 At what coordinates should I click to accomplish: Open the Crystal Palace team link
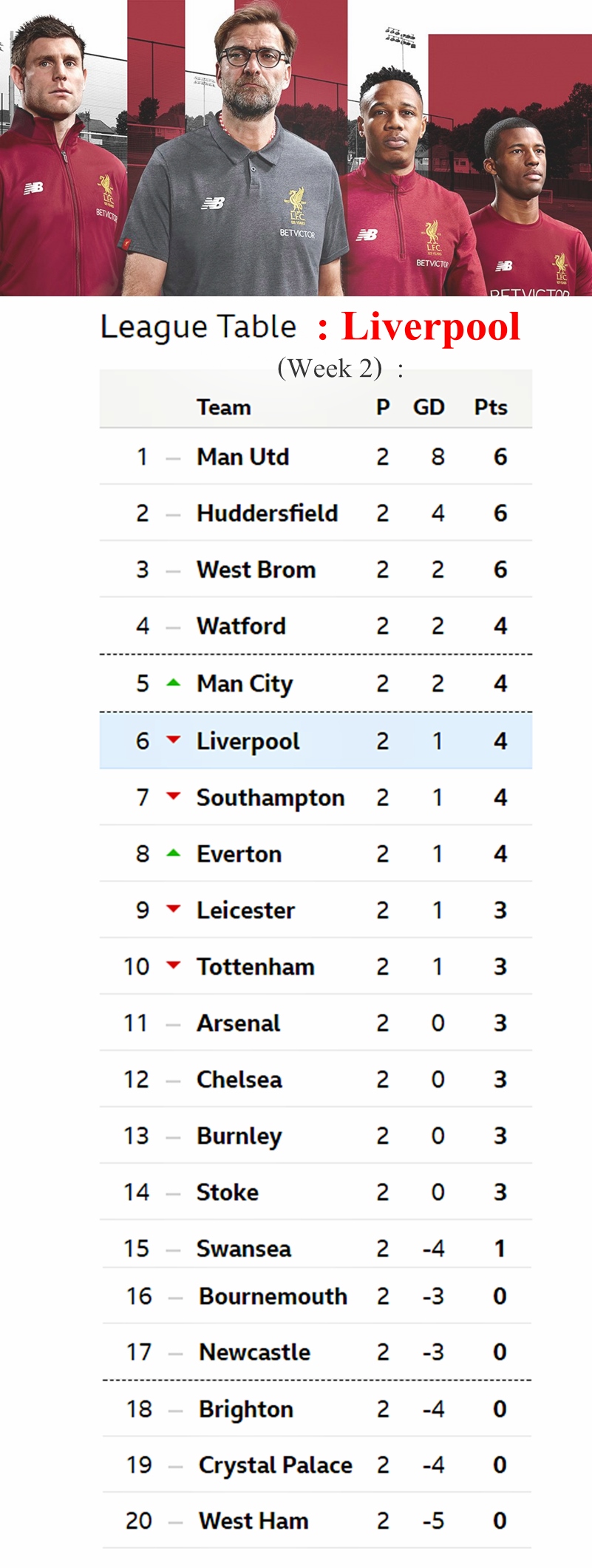click(276, 1465)
